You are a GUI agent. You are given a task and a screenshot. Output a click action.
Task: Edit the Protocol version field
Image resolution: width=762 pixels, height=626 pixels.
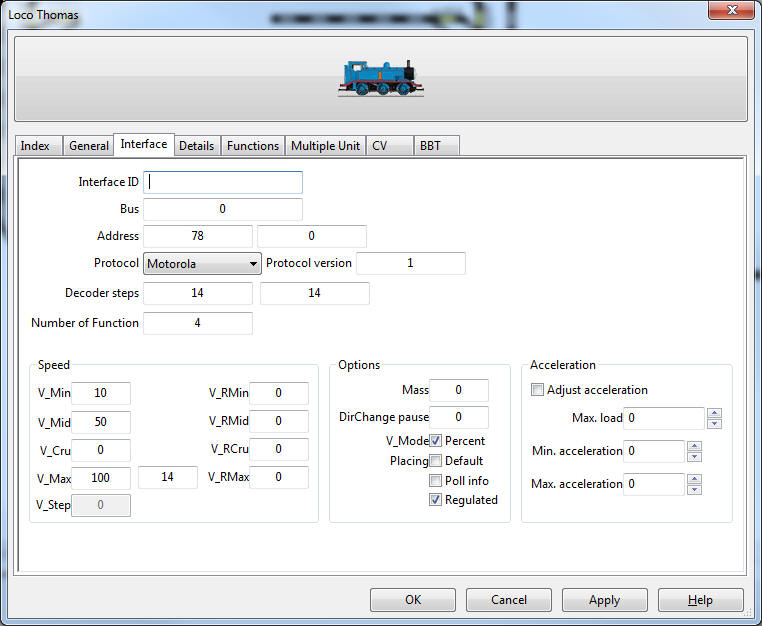click(x=411, y=263)
